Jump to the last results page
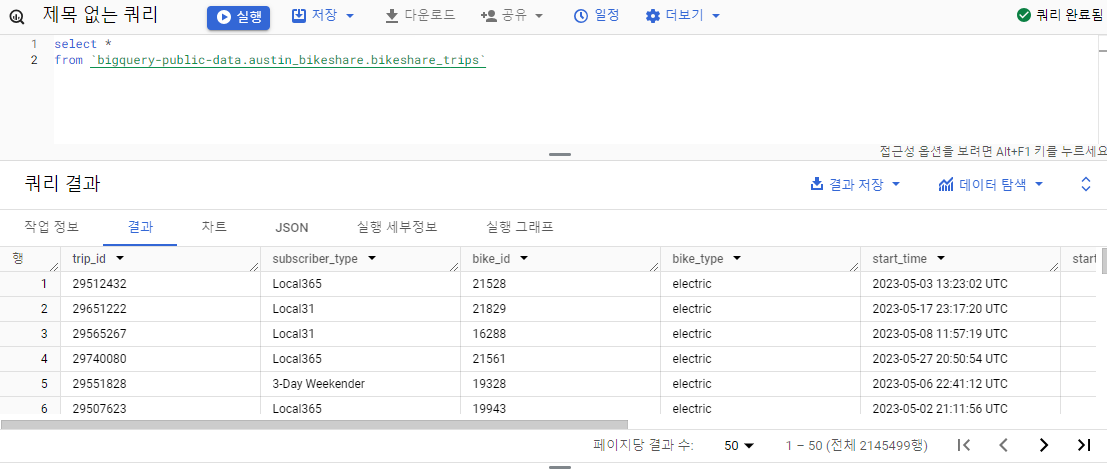The image size is (1107, 469). (1084, 445)
